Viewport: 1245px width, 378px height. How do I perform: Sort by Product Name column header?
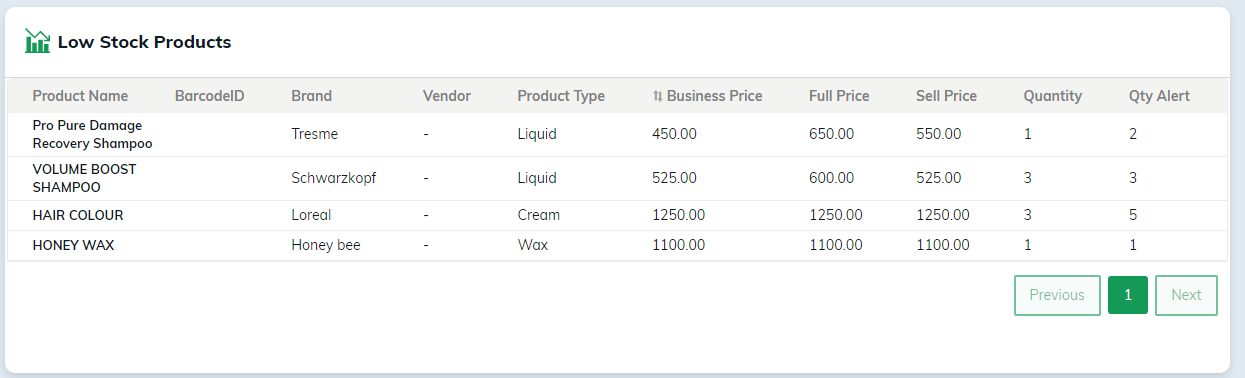pyautogui.click(x=80, y=96)
